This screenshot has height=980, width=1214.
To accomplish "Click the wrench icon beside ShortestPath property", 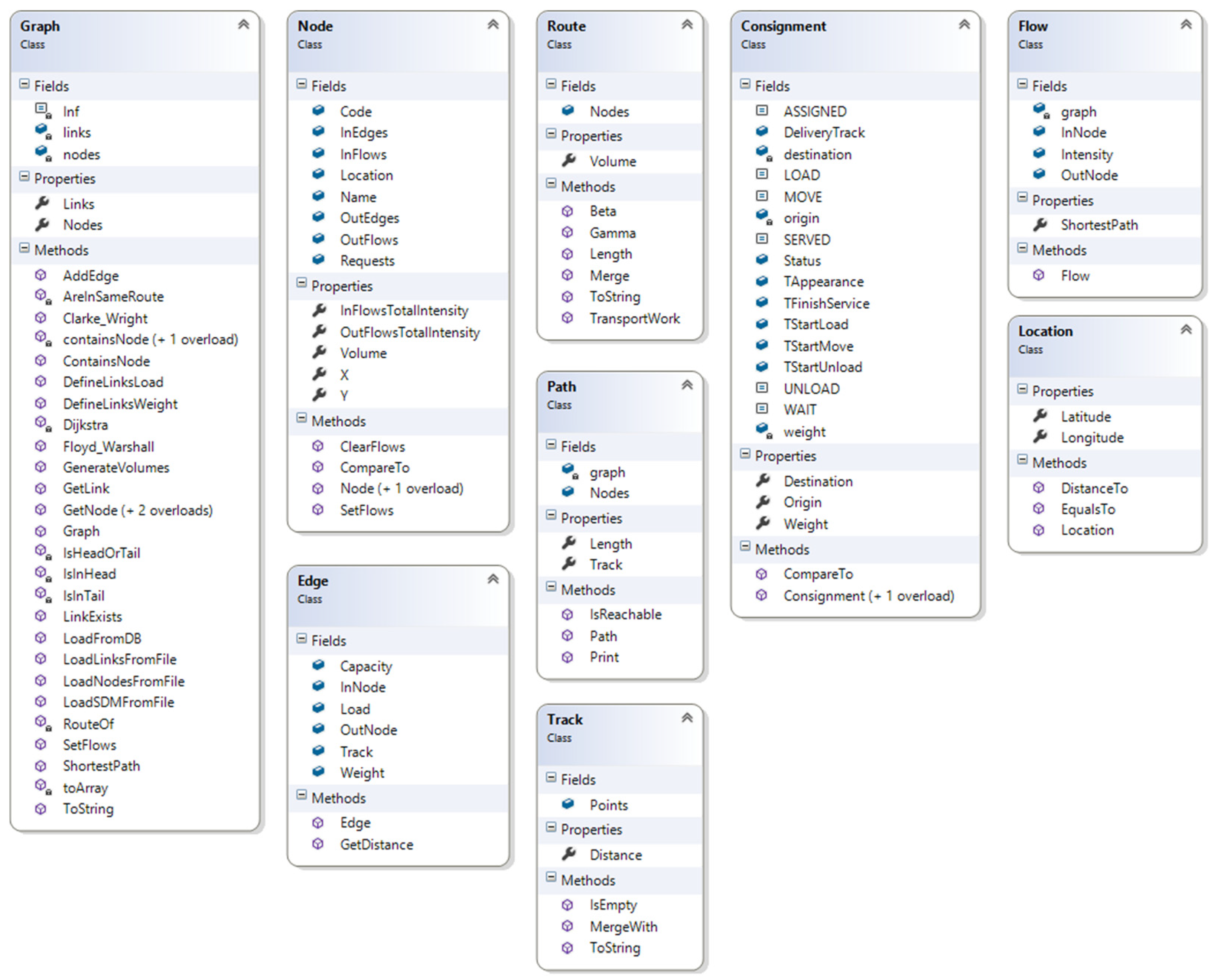I will click(x=1040, y=225).
